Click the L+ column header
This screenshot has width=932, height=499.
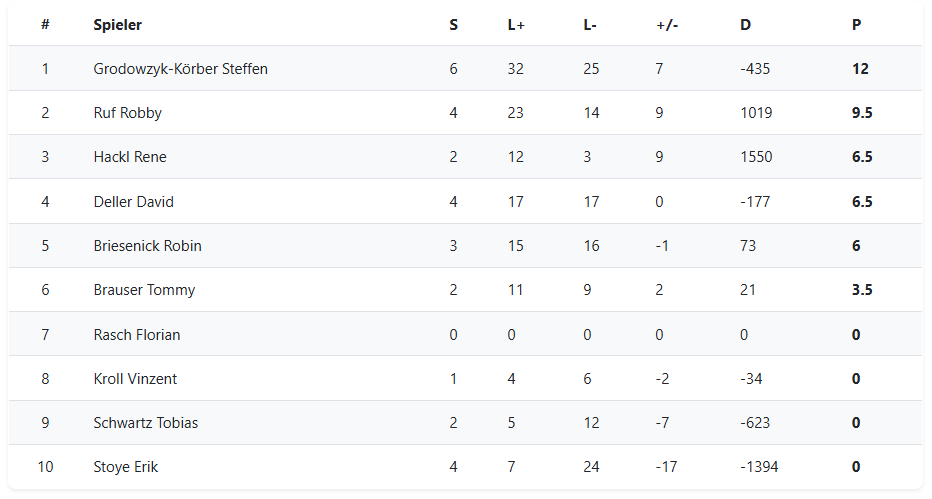point(516,25)
